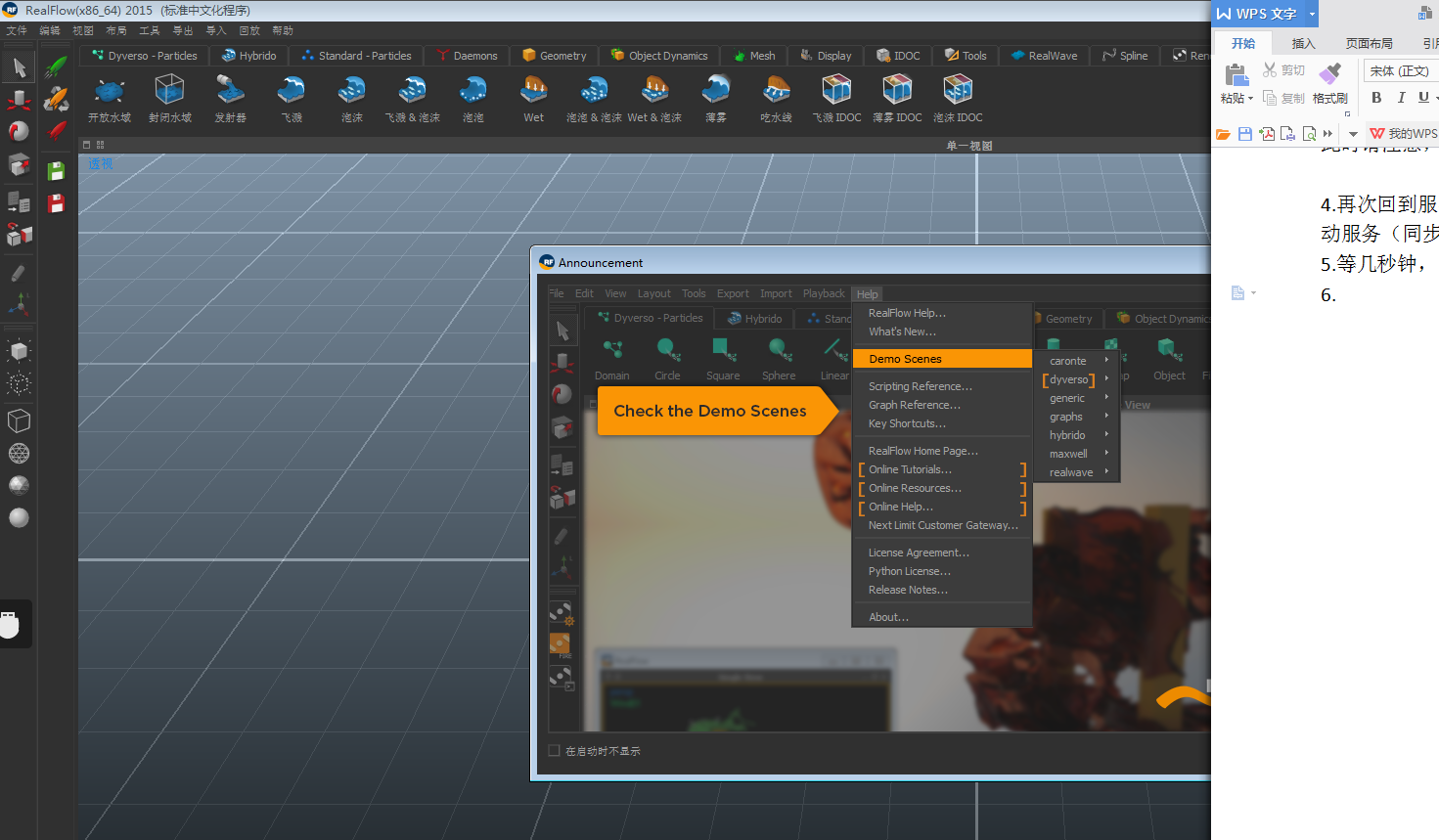The image size is (1439, 840).
Task: Click the WPS save icon
Action: [1245, 134]
